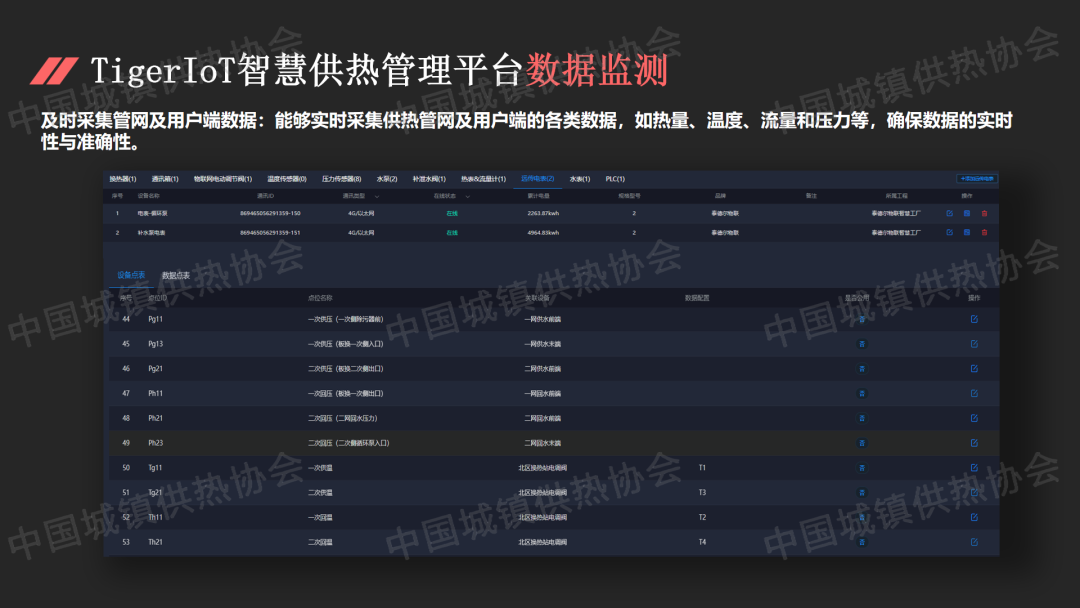Toggle the 是否公用 indicator for Tg21

[x=861, y=492]
